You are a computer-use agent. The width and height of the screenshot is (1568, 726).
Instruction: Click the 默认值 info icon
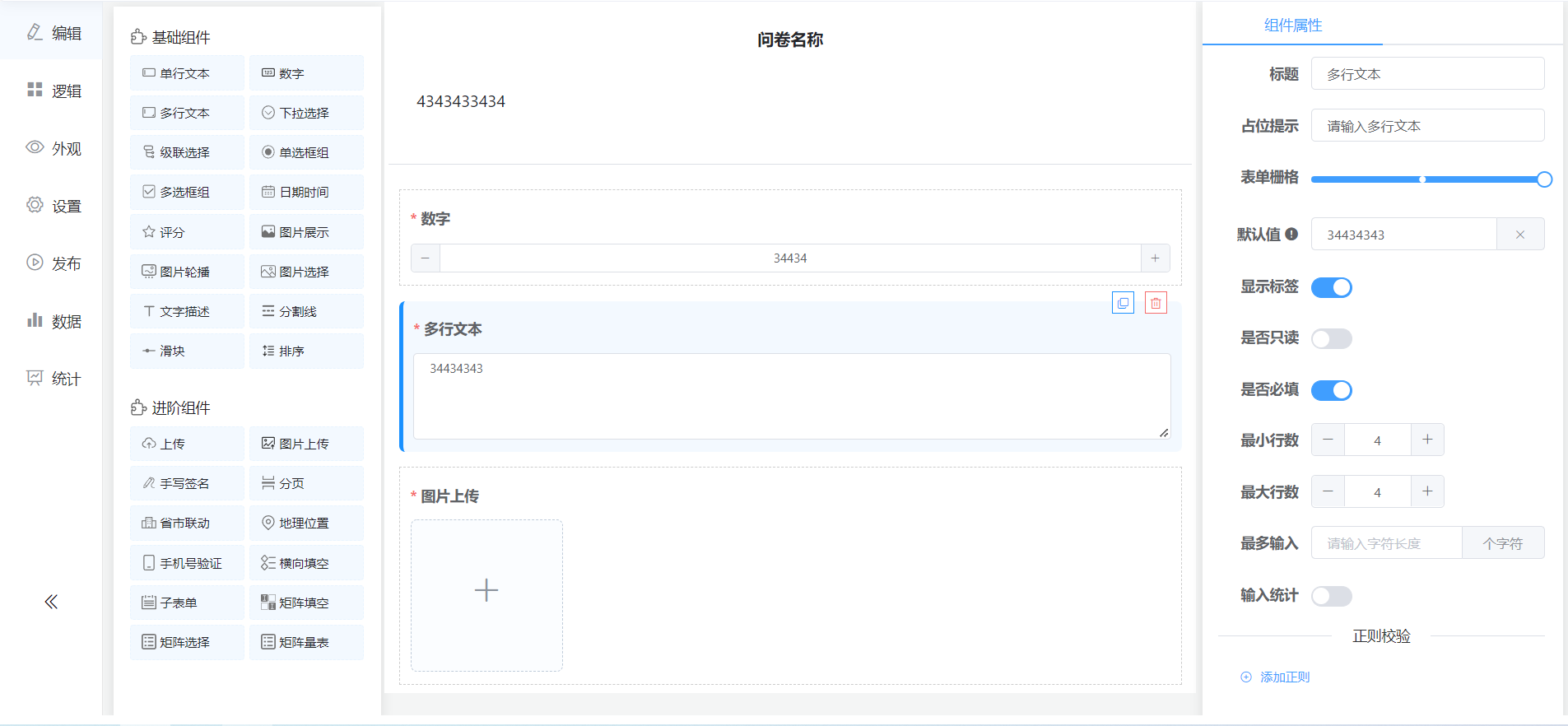[x=1291, y=234]
